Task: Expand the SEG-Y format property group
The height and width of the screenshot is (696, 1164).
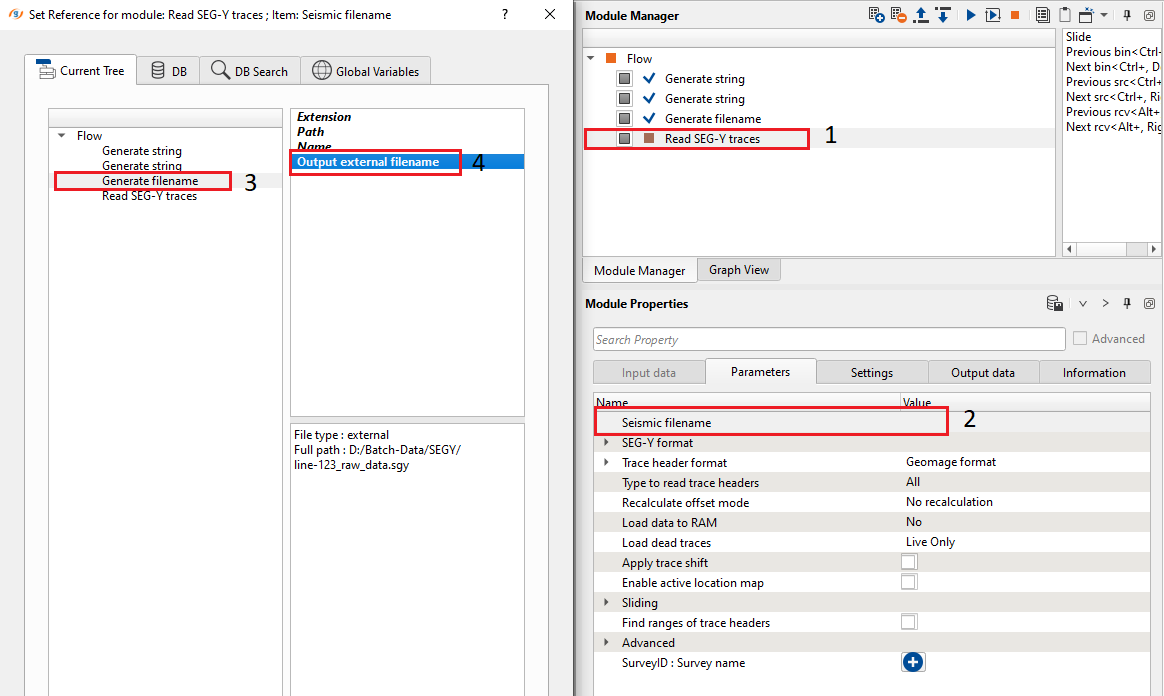Action: (607, 442)
